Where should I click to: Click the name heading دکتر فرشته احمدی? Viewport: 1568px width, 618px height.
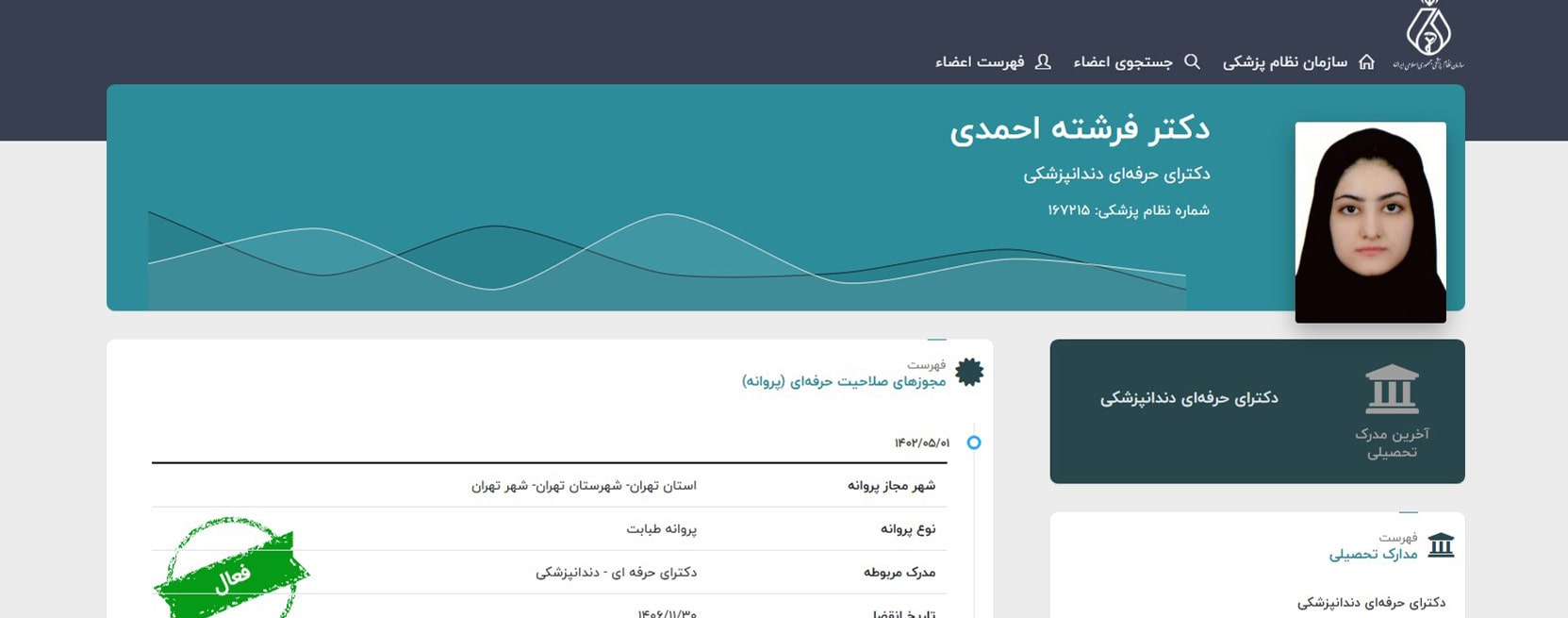coord(1080,128)
